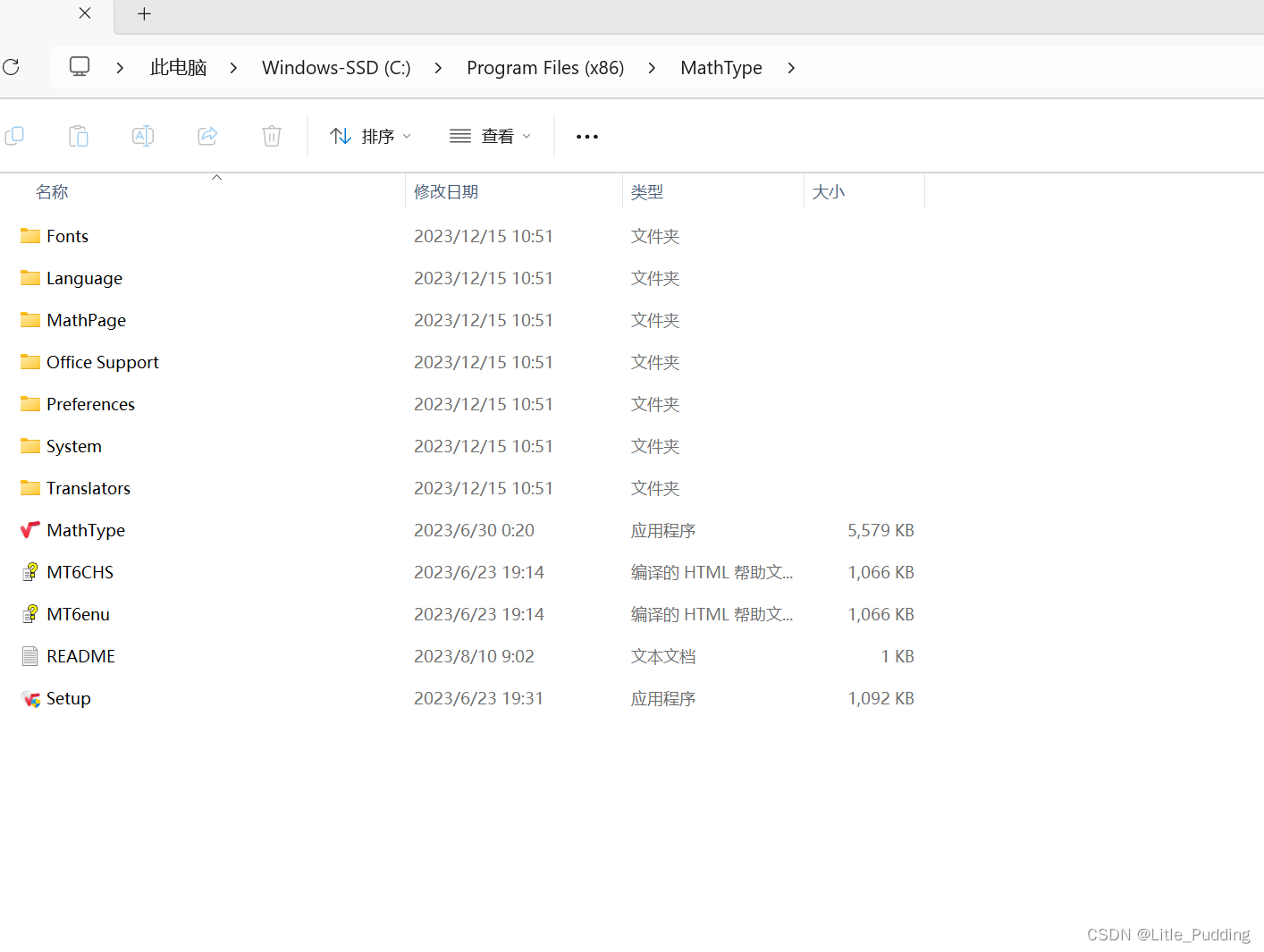1264x952 pixels.
Task: Expand chevron after the monitor icon
Action: pyautogui.click(x=120, y=68)
